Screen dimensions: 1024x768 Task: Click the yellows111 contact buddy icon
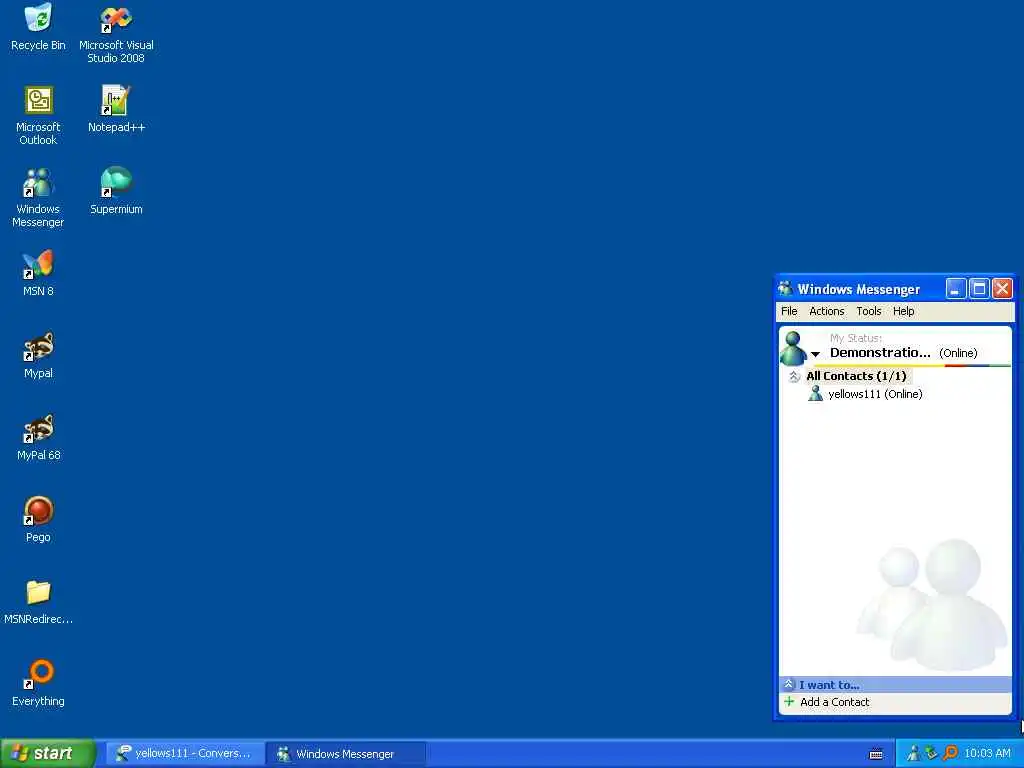click(x=815, y=393)
